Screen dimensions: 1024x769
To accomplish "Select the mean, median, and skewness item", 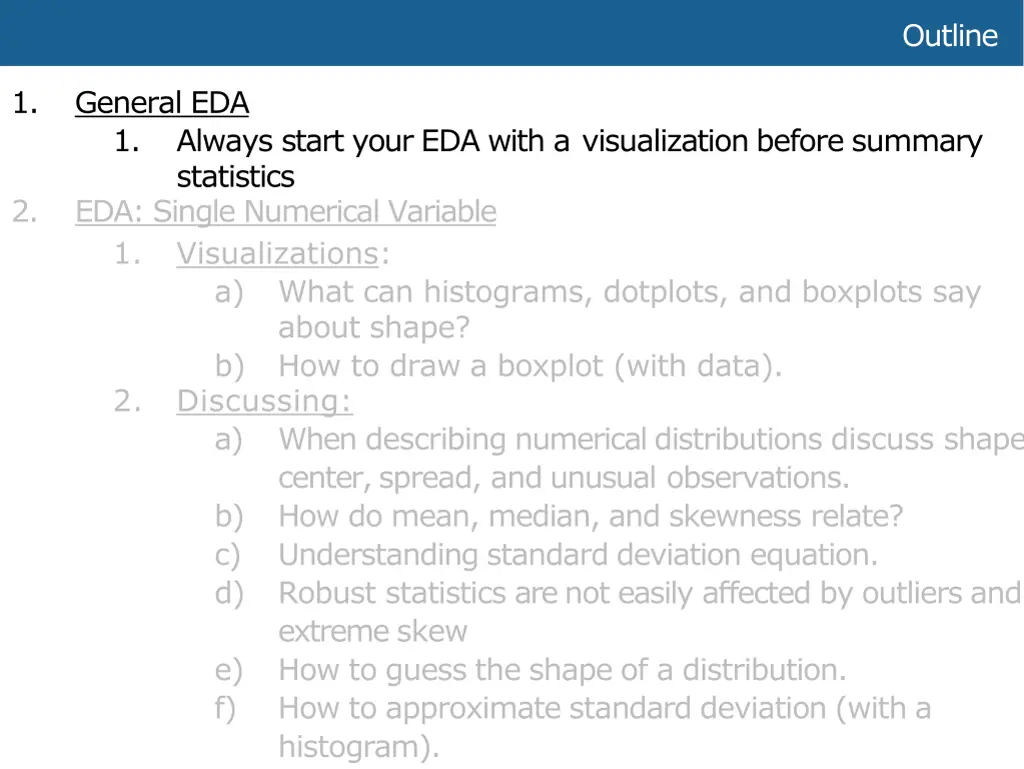I will tap(590, 516).
